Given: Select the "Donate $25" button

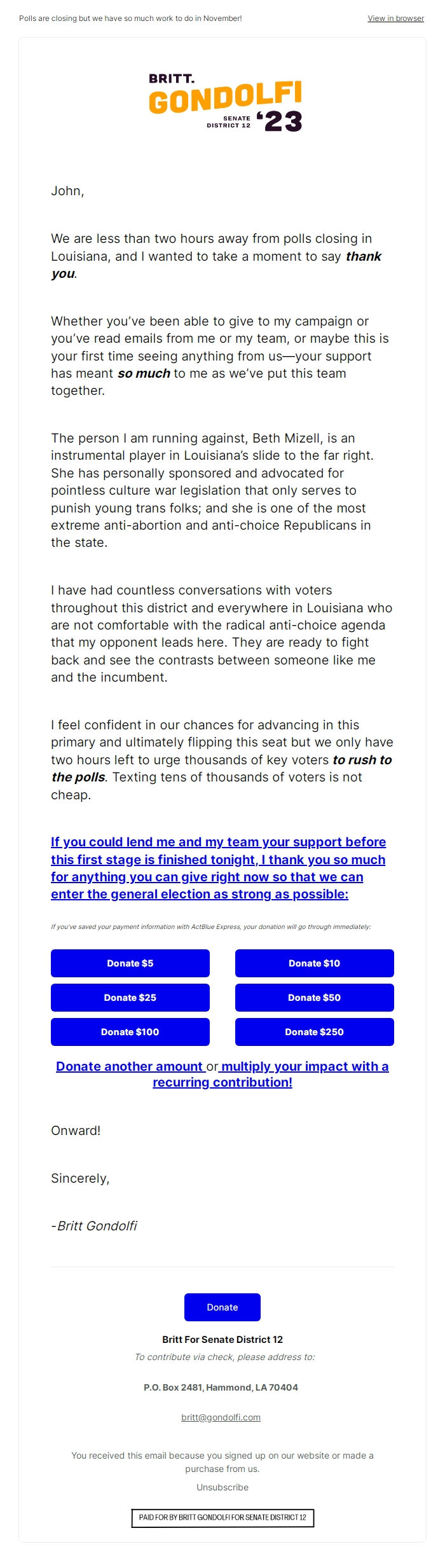Looking at the screenshot, I should click(130, 998).
